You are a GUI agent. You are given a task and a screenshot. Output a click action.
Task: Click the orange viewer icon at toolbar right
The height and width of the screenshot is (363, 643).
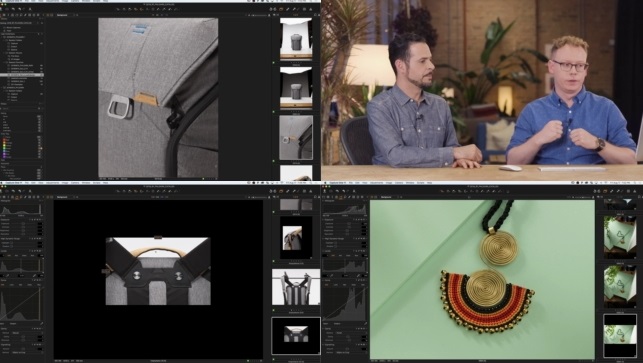[x=281, y=8]
